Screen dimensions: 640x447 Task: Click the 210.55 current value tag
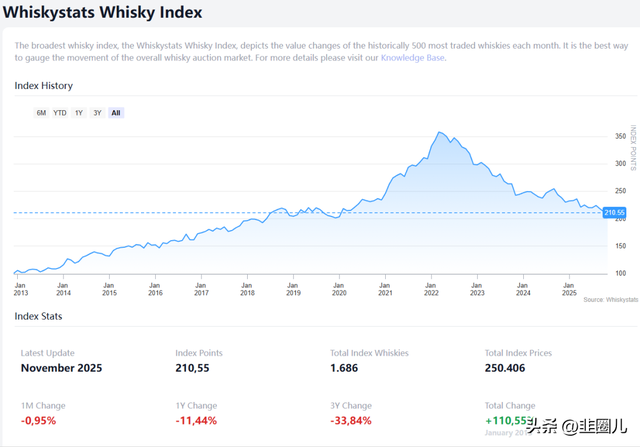coord(614,212)
